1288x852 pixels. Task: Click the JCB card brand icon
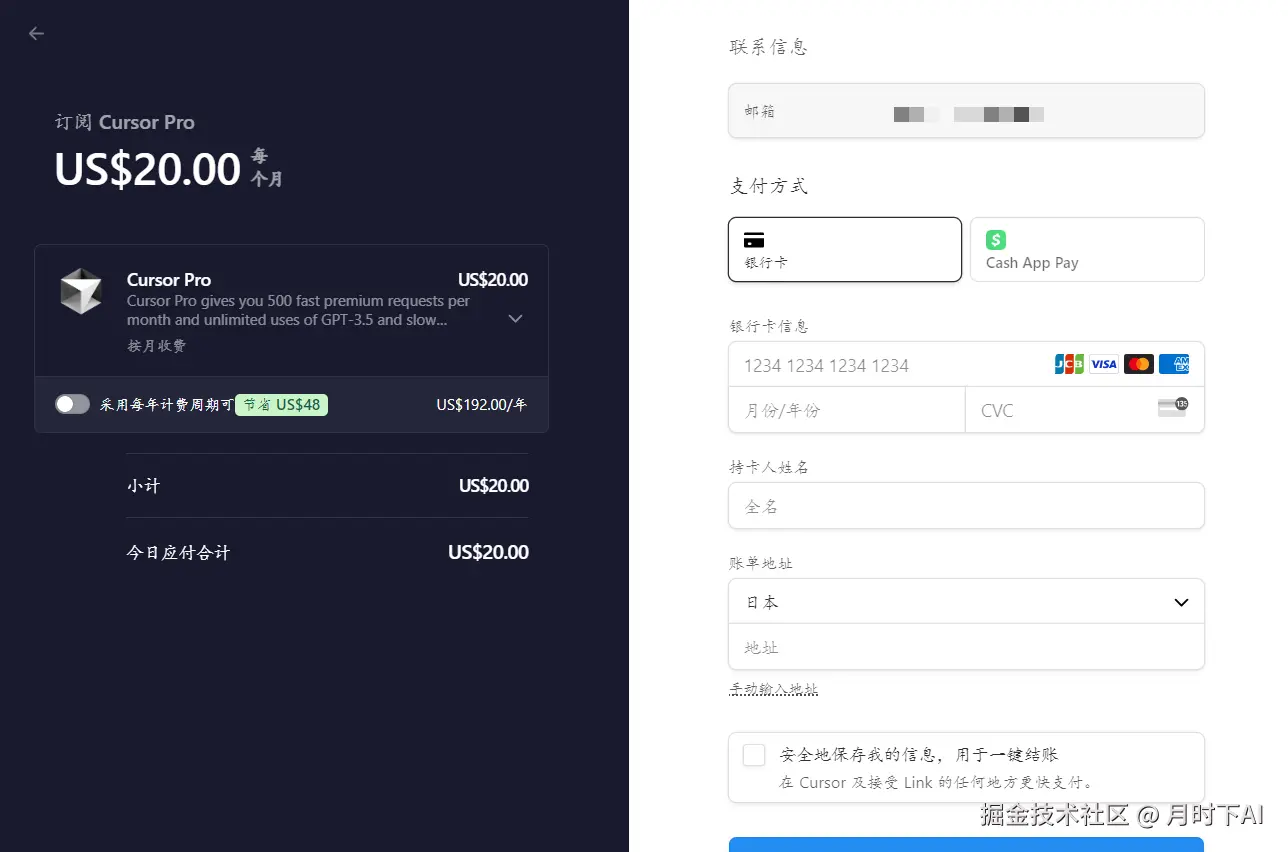point(1069,364)
